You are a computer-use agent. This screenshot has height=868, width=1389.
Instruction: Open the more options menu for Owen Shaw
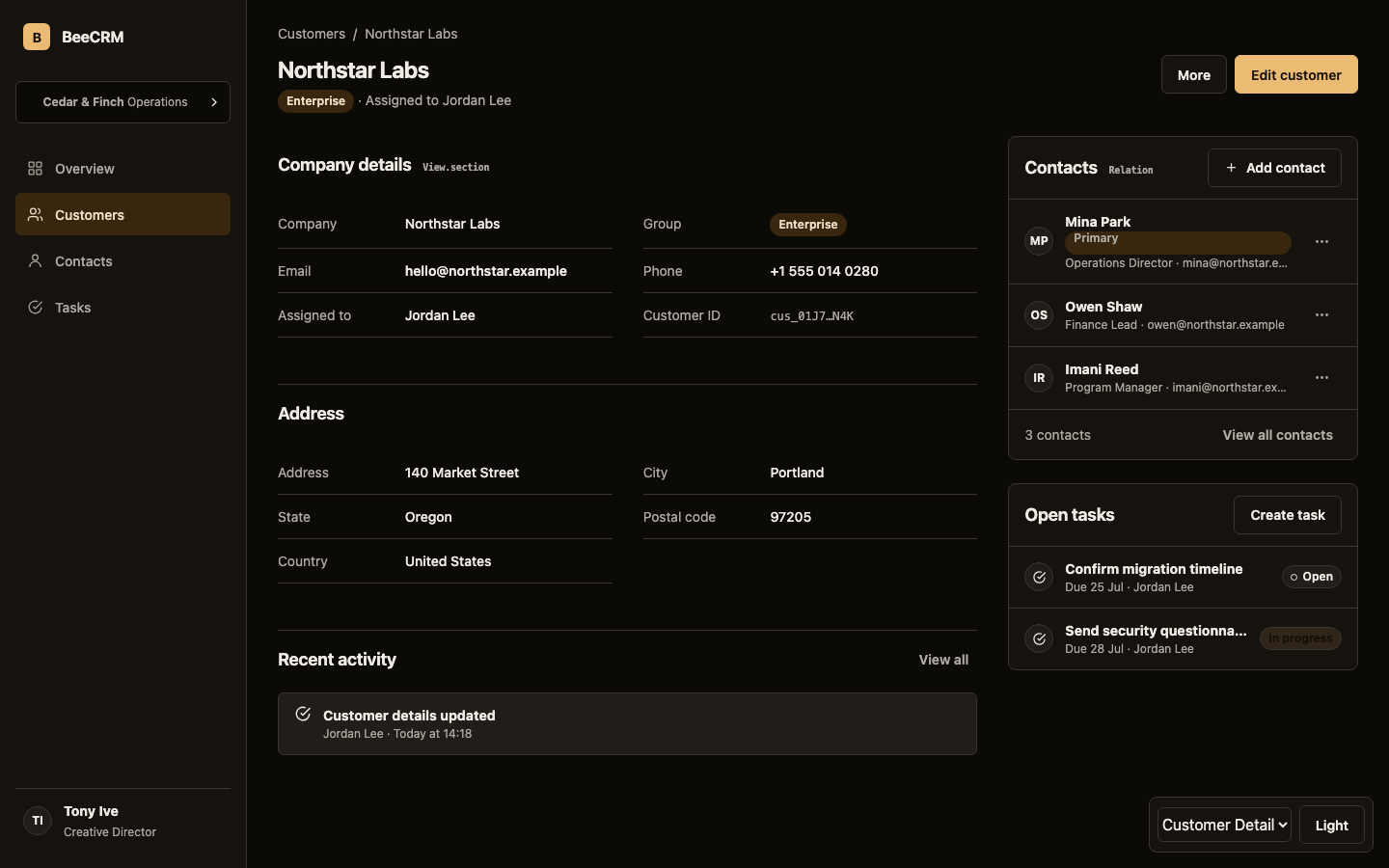coord(1321,315)
